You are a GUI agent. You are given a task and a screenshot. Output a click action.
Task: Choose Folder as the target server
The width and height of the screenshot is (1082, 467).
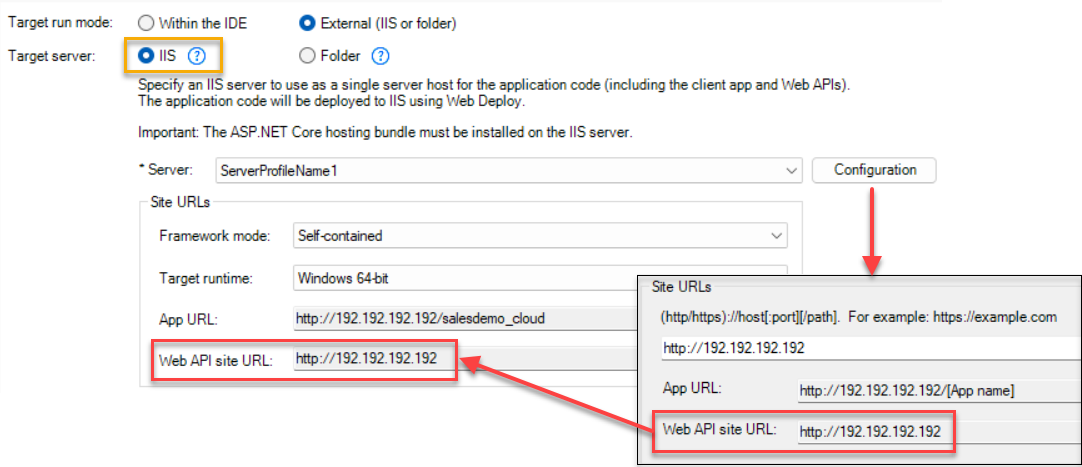[x=309, y=56]
